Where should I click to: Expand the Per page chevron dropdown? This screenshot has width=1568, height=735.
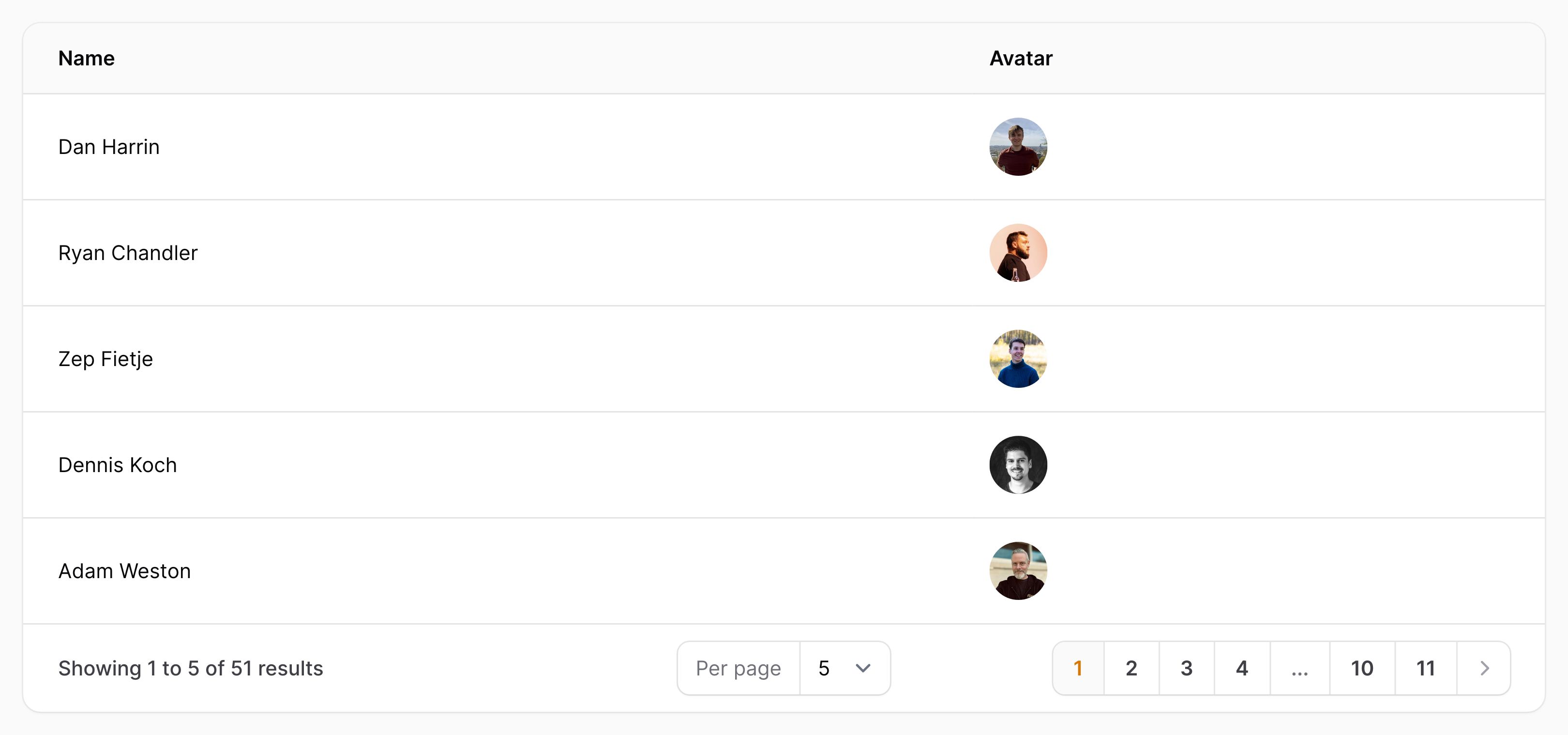[862, 668]
